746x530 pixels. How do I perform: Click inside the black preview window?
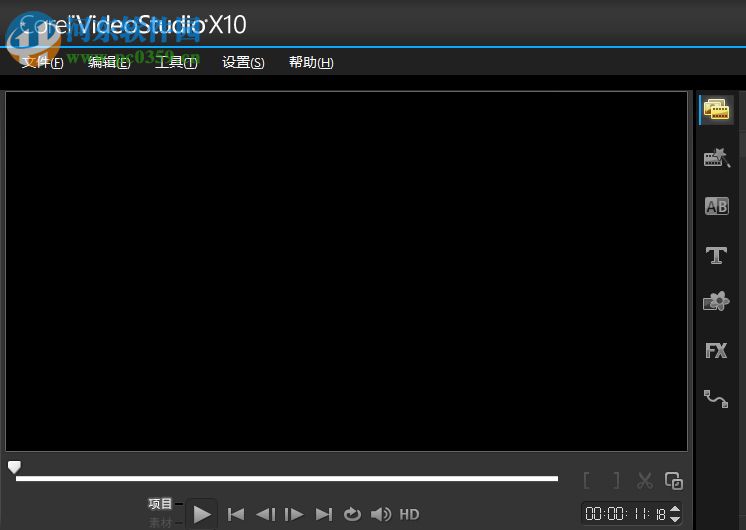tap(346, 271)
